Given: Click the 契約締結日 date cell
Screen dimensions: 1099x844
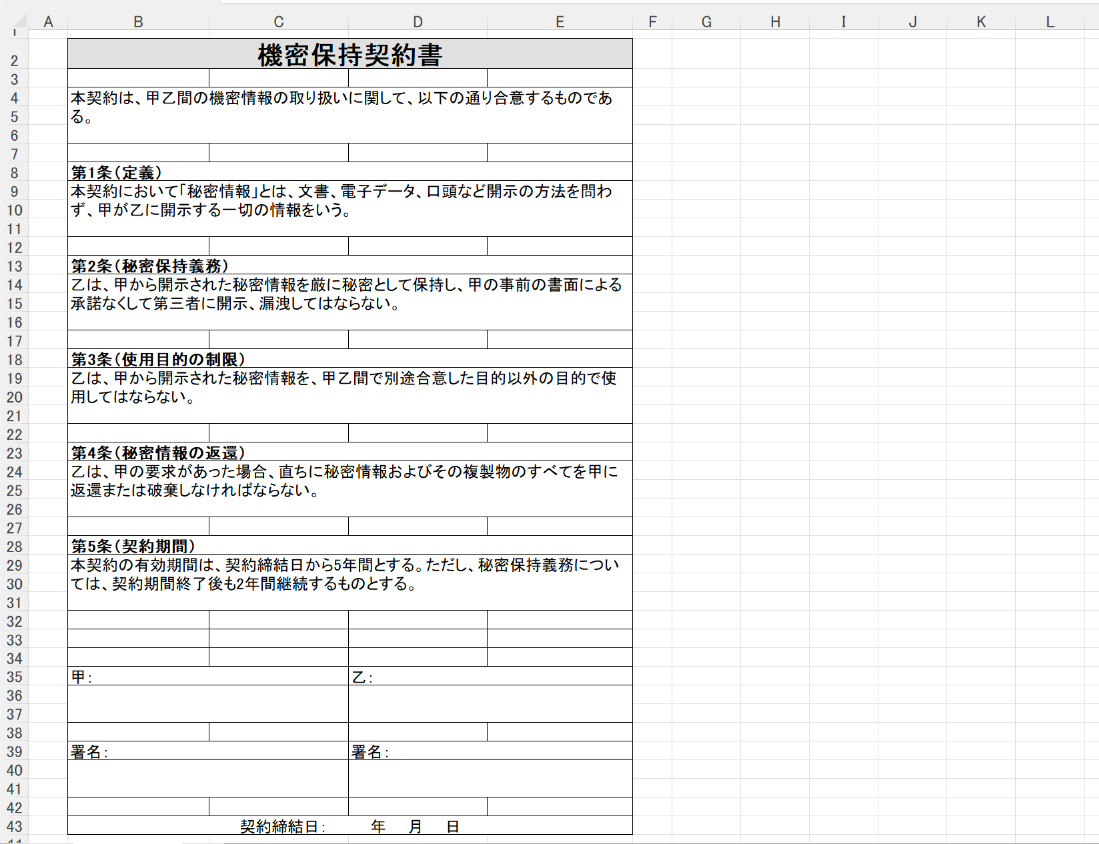Looking at the screenshot, I should pos(350,826).
